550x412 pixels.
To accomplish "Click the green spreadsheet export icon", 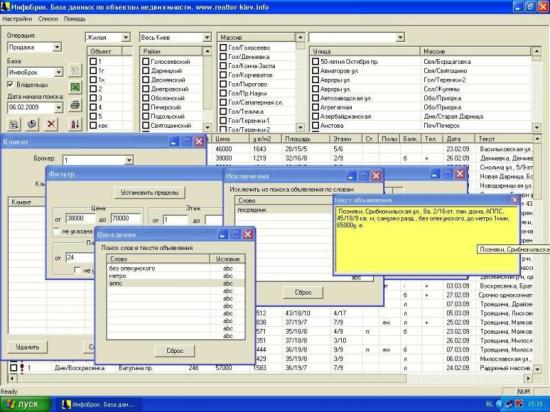I will tap(75, 87).
